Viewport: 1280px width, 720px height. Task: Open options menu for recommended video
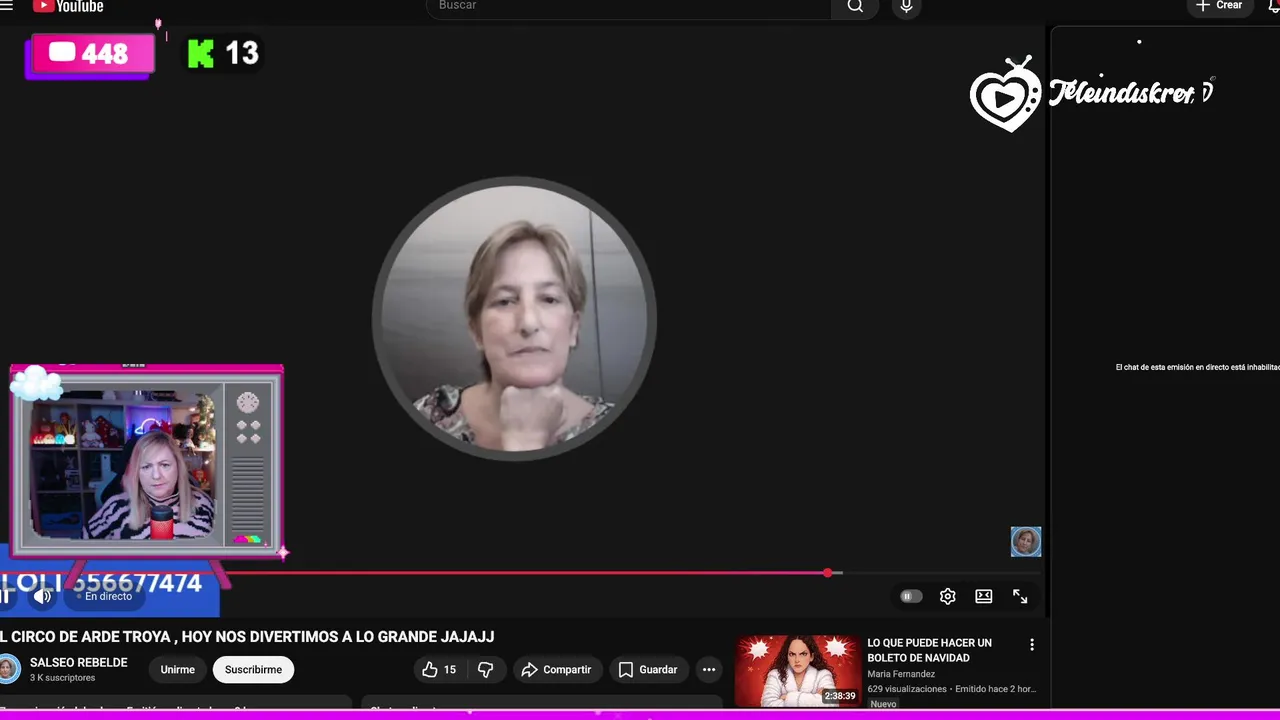1032,645
